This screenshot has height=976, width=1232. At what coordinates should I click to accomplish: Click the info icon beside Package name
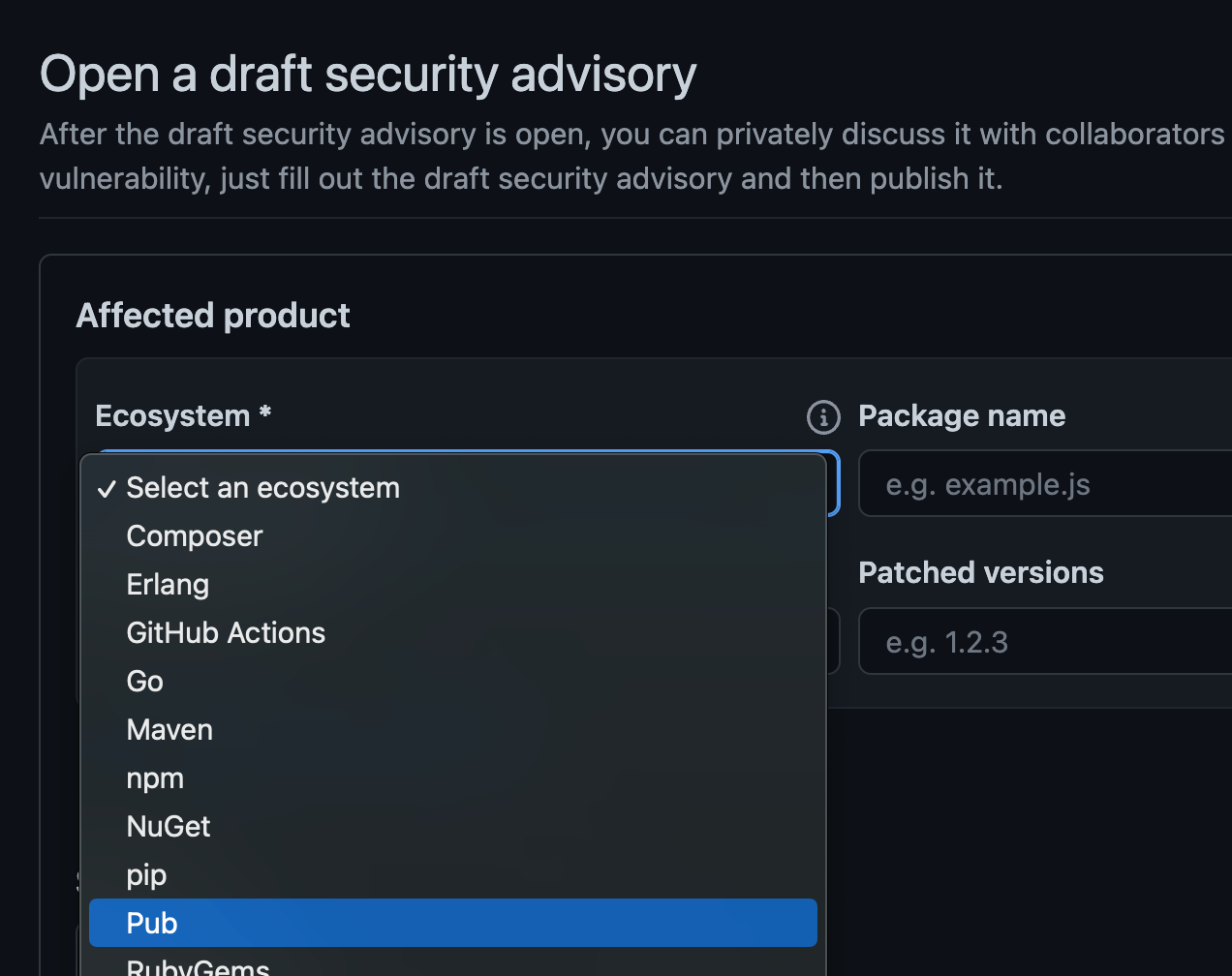click(821, 417)
